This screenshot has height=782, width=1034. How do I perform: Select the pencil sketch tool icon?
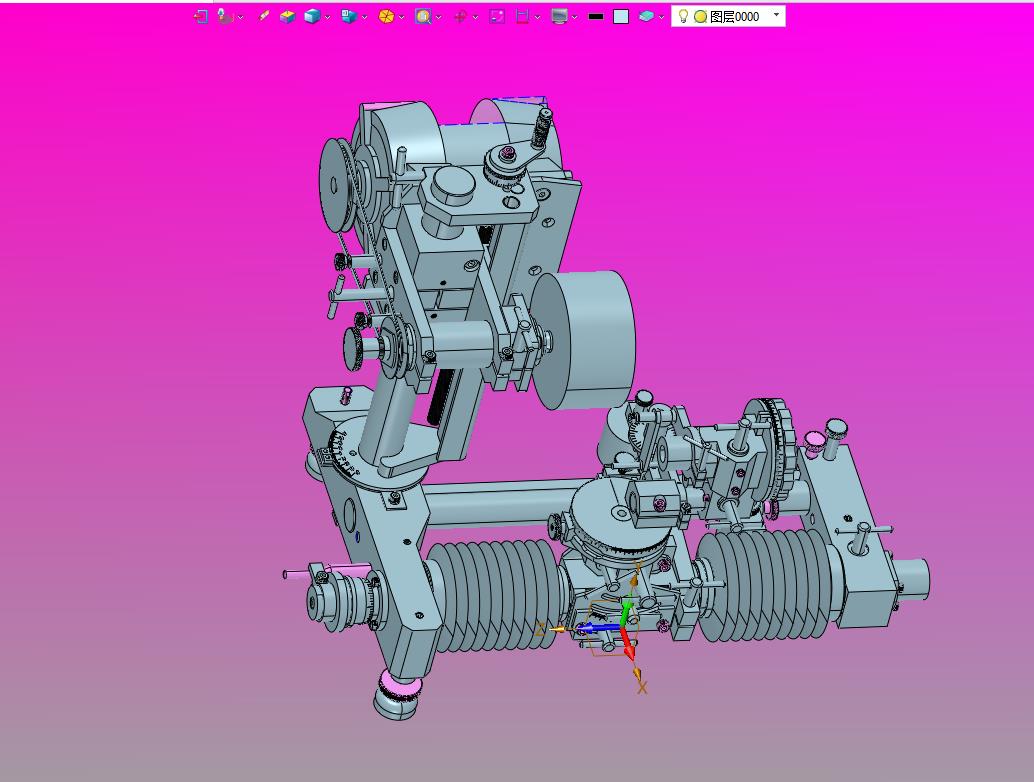pyautogui.click(x=264, y=16)
